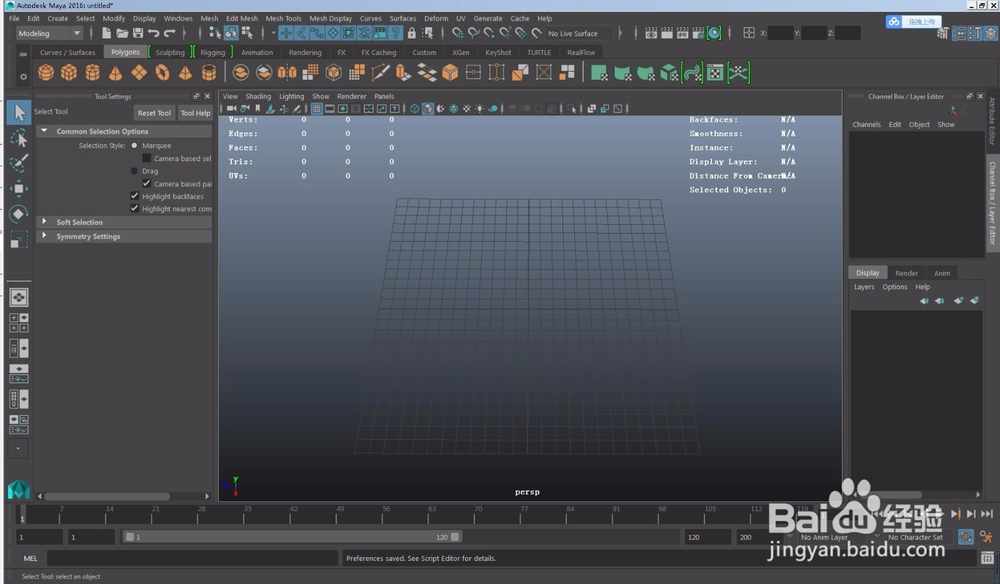Click the New Scene icon
The image size is (1000, 584).
[x=107, y=33]
